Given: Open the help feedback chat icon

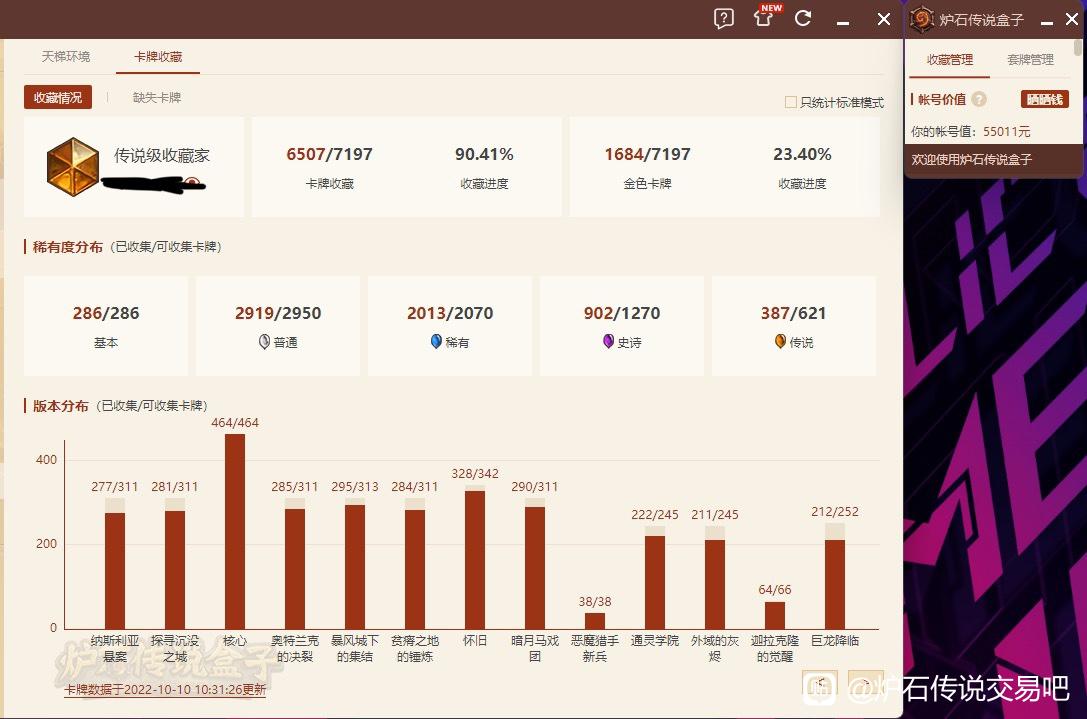Looking at the screenshot, I should point(724,19).
